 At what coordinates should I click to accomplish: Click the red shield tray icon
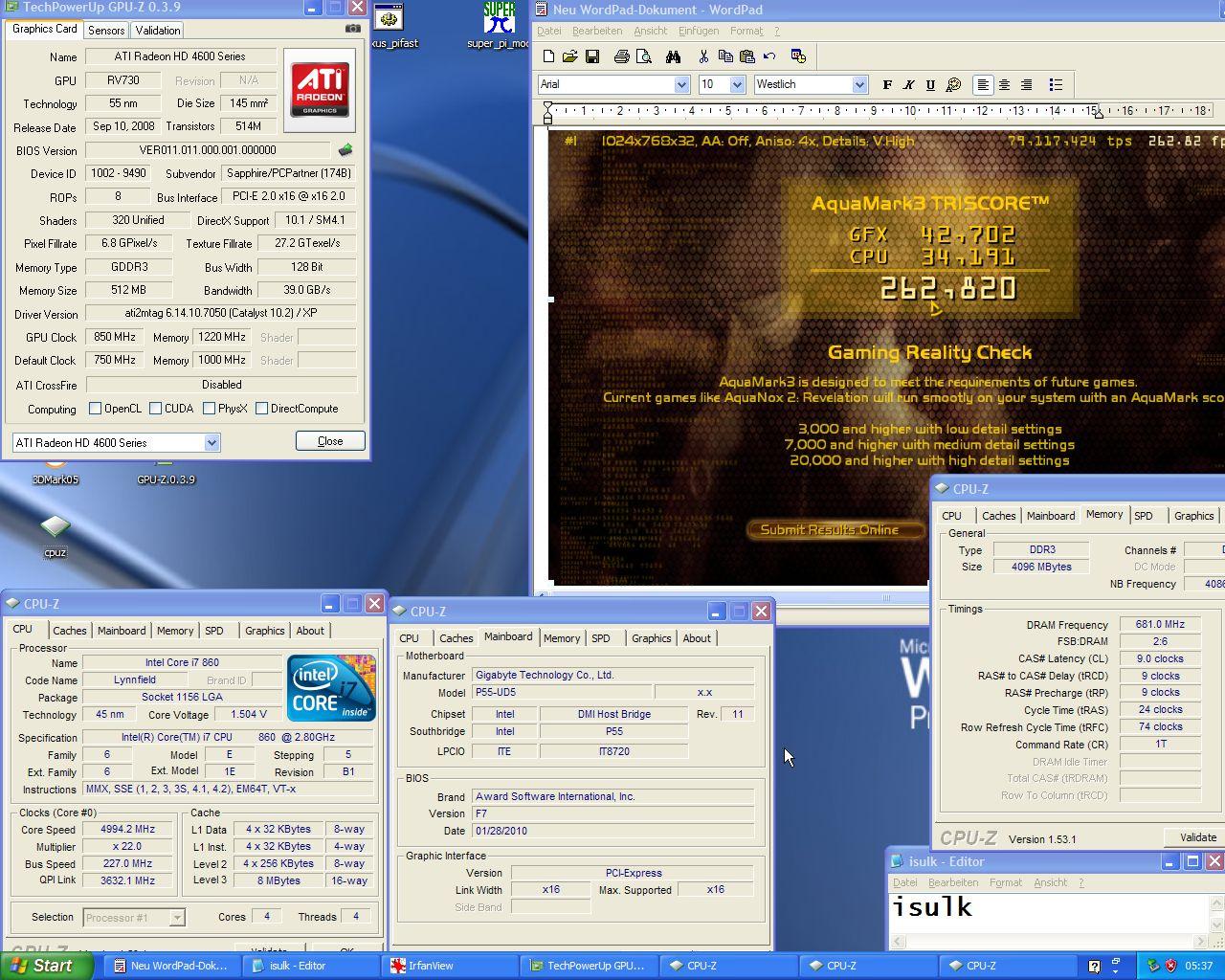[1170, 966]
